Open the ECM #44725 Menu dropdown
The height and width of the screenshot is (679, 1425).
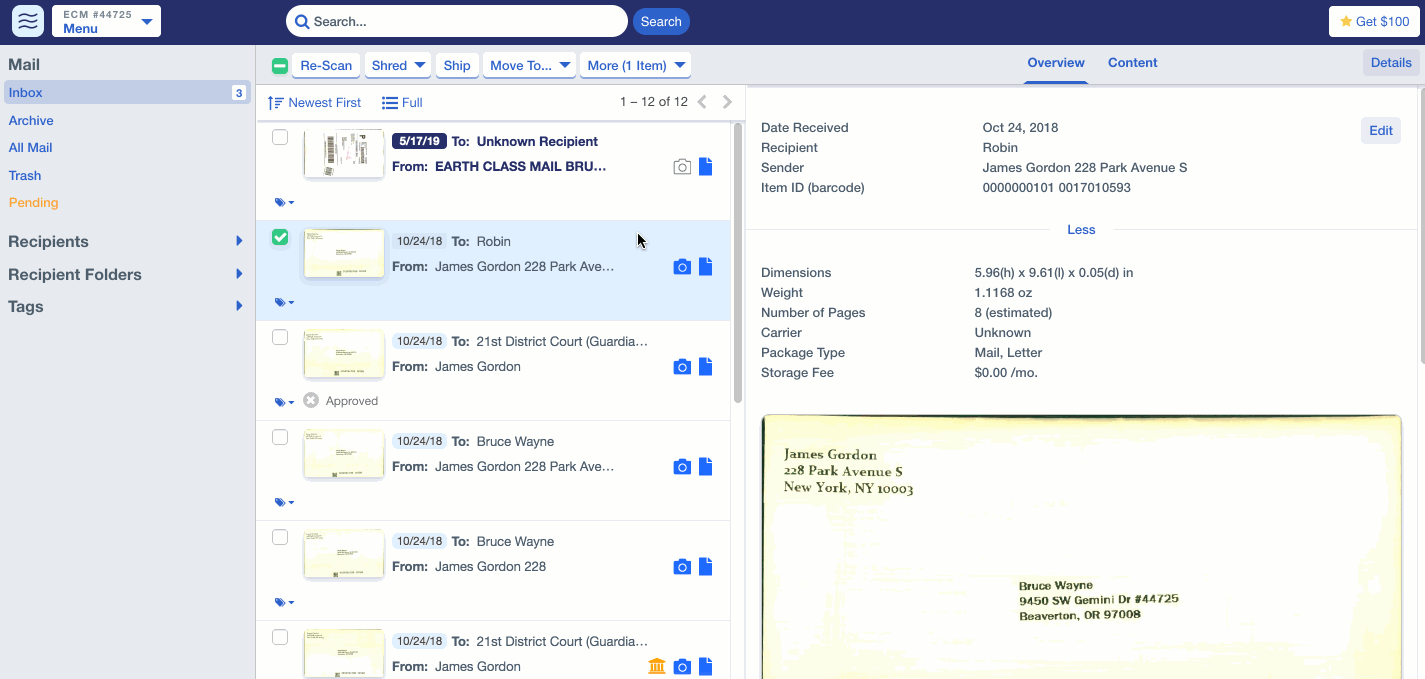[x=106, y=21]
